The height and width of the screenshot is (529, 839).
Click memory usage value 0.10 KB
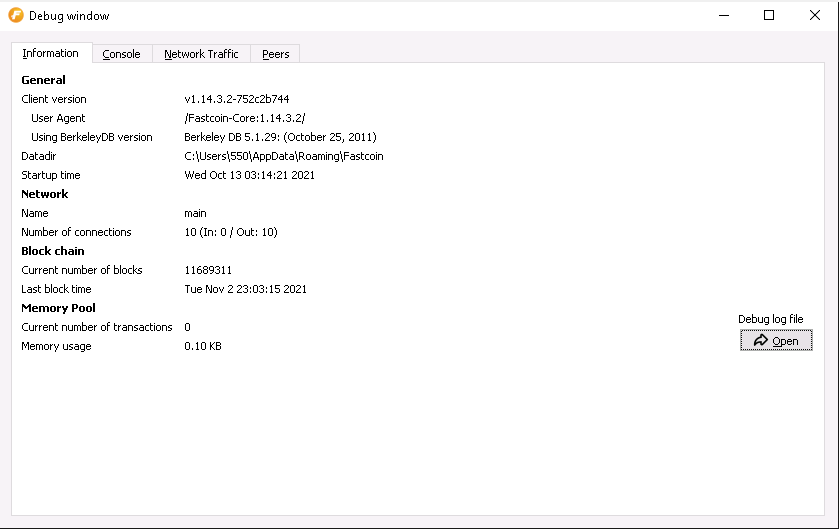(203, 346)
